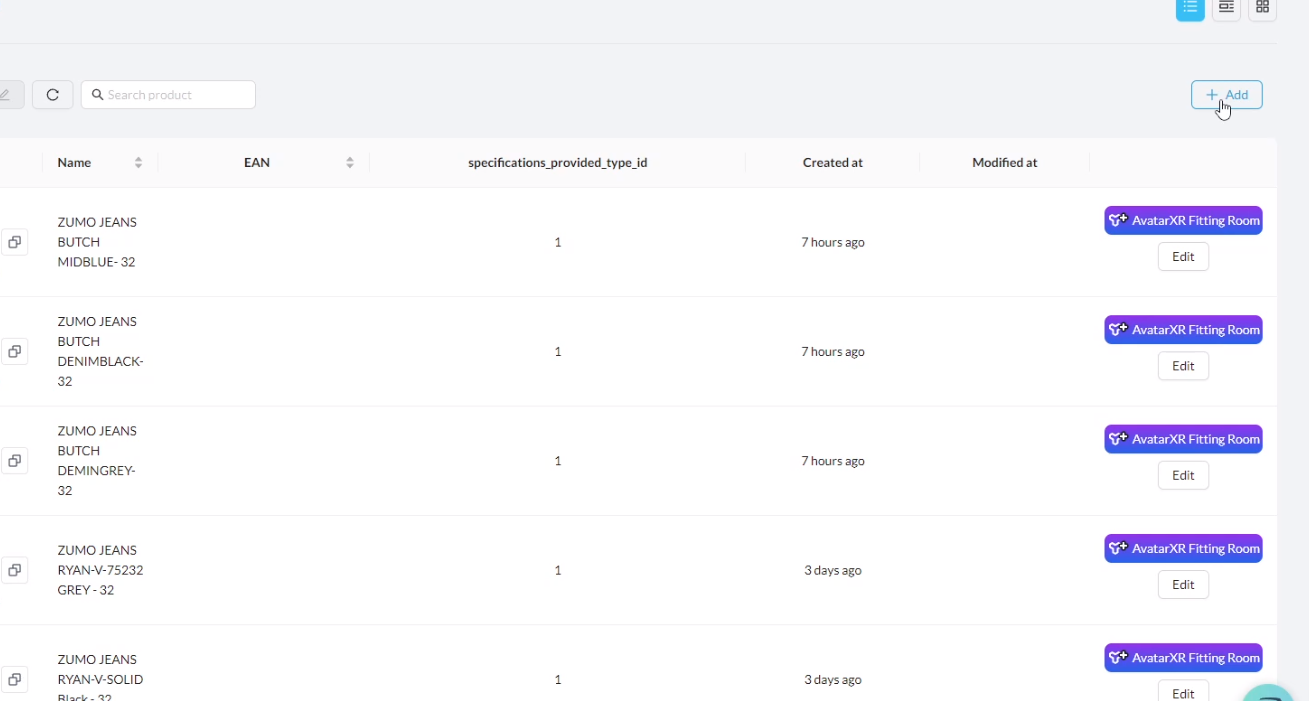The height and width of the screenshot is (701, 1309).
Task: Click the Modified at column header
Action: 1005,163
